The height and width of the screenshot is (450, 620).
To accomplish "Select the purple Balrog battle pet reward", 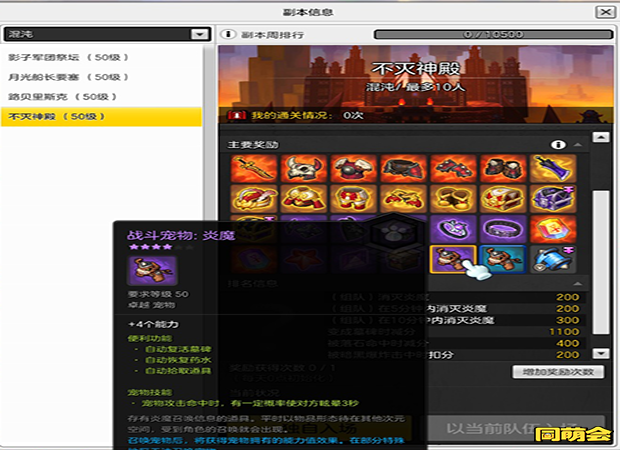I will [x=453, y=259].
